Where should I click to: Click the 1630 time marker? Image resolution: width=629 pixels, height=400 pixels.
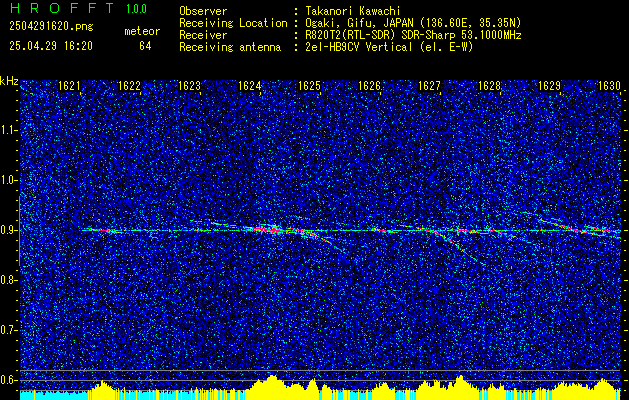[609, 86]
